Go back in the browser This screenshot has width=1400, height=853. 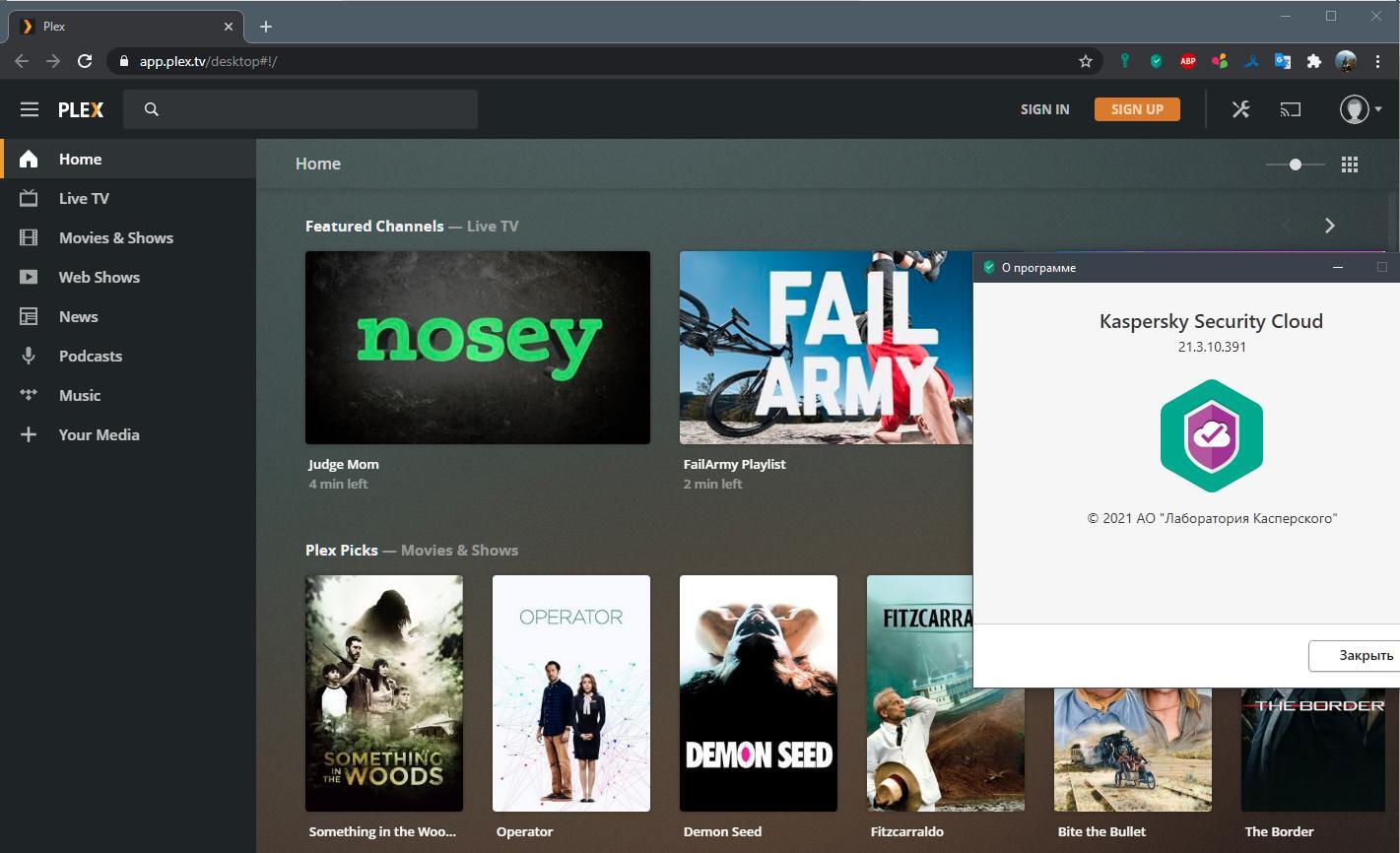point(22,61)
